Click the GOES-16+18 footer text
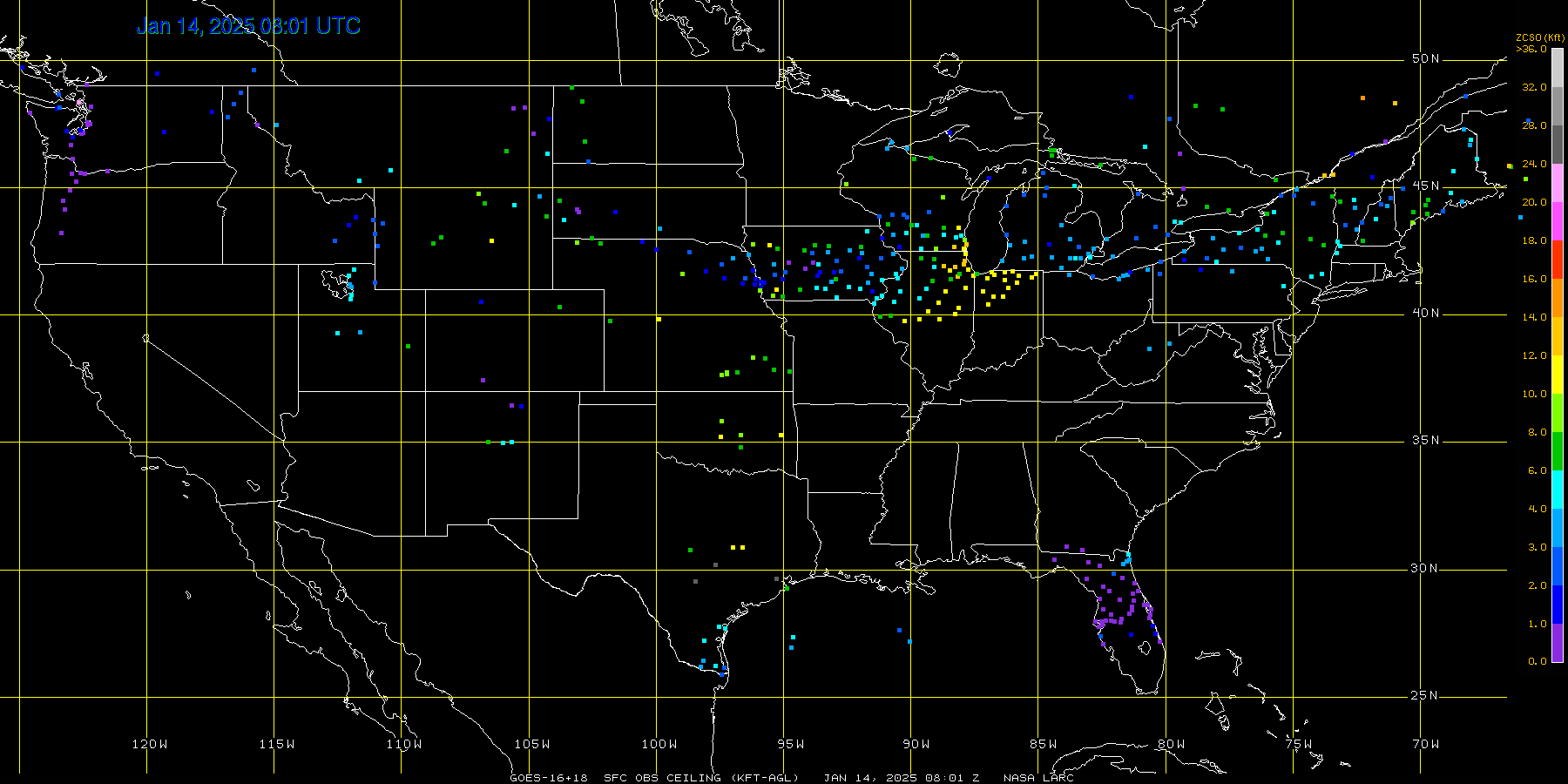This screenshot has height=784, width=1568. (x=549, y=778)
